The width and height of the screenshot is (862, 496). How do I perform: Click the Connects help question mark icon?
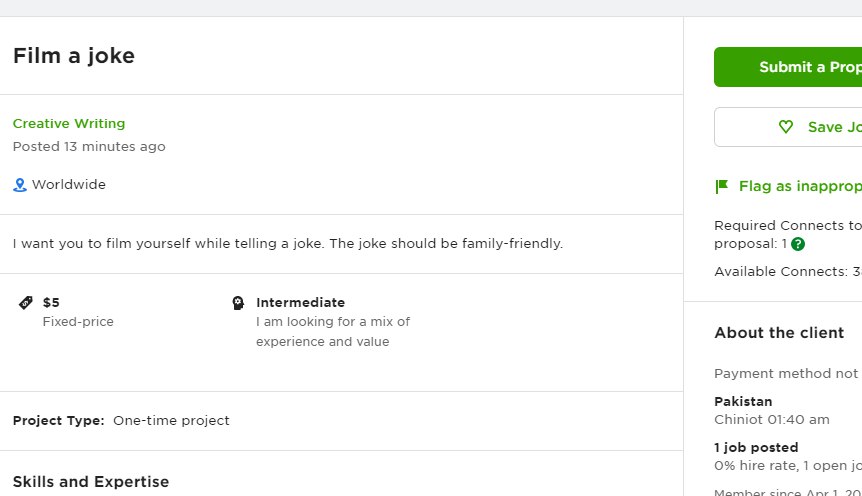tap(798, 244)
